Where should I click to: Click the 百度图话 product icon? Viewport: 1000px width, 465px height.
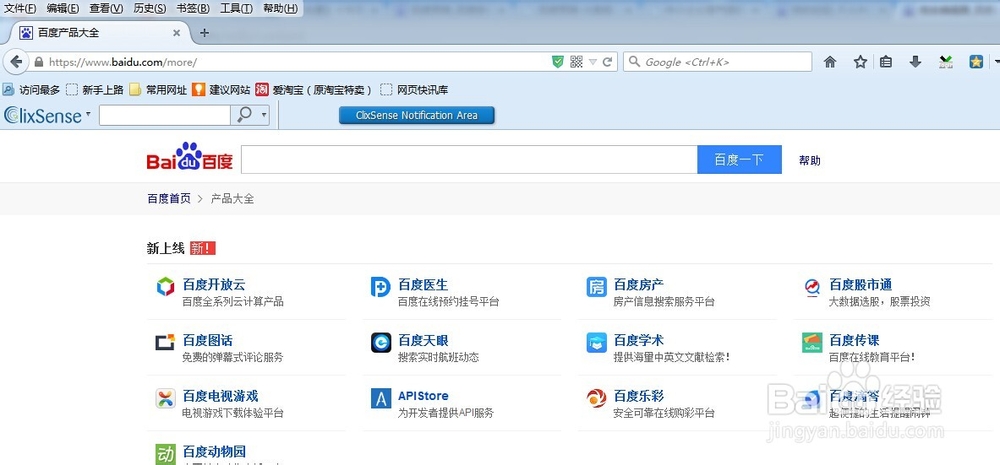pos(165,343)
